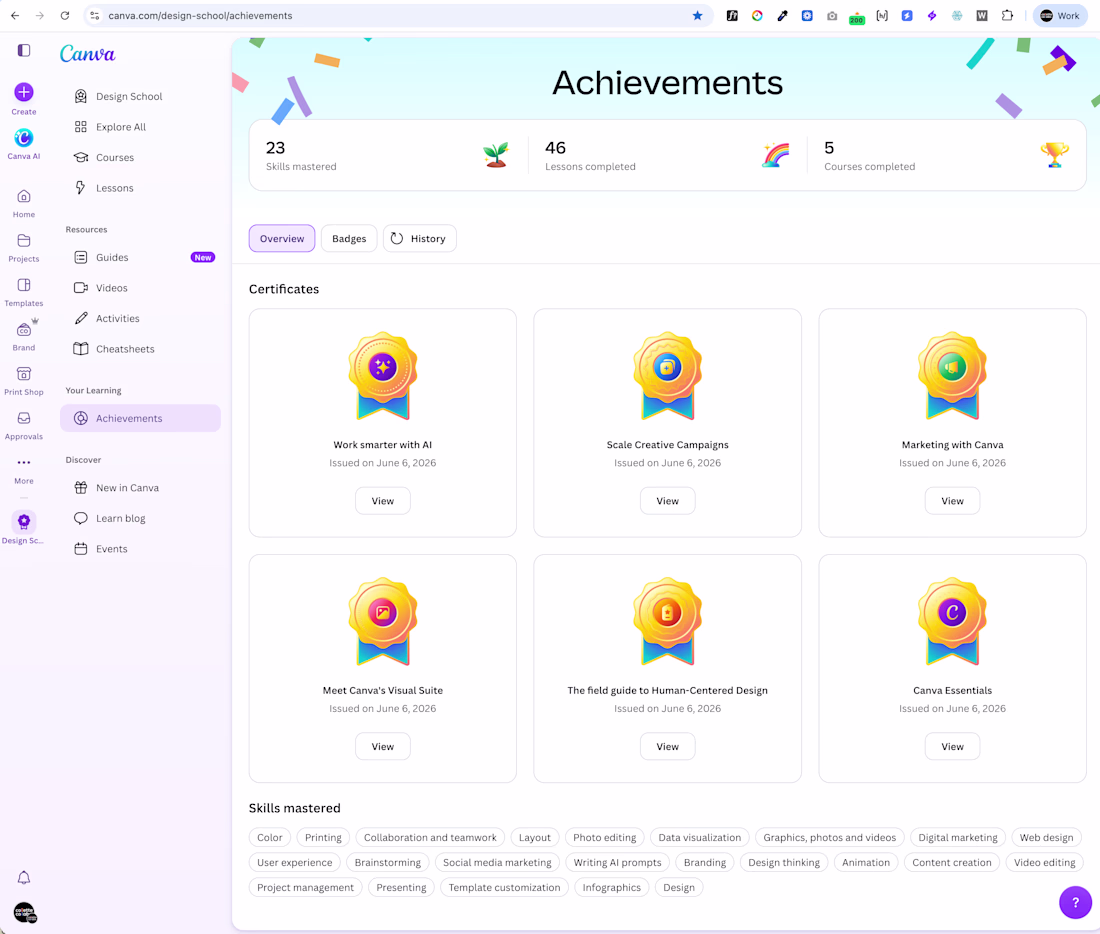Open Videos sidebar item
1100x934 pixels.
140,288
